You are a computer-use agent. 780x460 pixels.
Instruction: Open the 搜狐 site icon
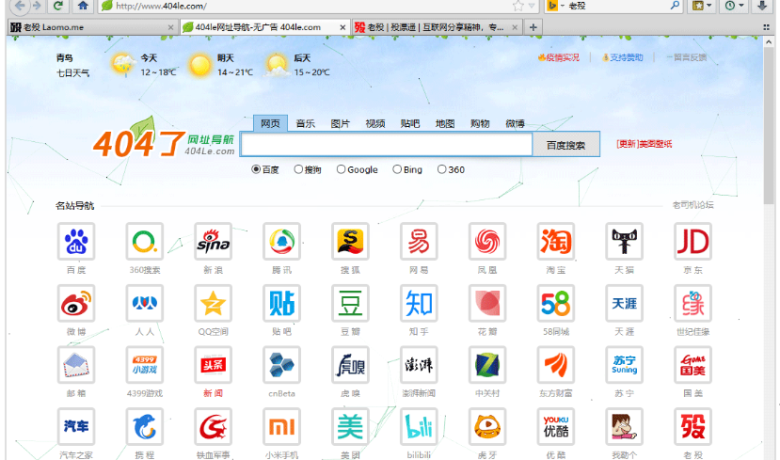[x=350, y=241]
